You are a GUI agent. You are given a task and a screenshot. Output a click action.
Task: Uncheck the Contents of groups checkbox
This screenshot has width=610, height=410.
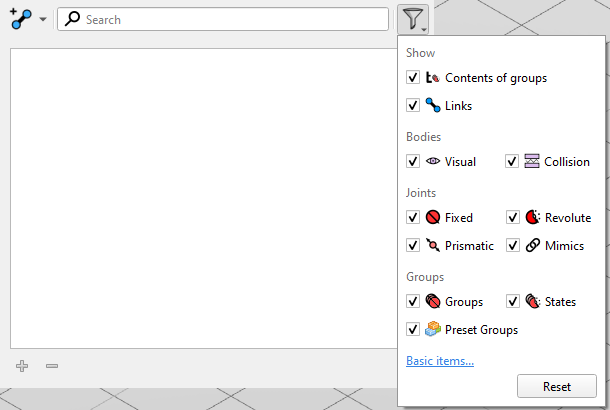pos(413,77)
